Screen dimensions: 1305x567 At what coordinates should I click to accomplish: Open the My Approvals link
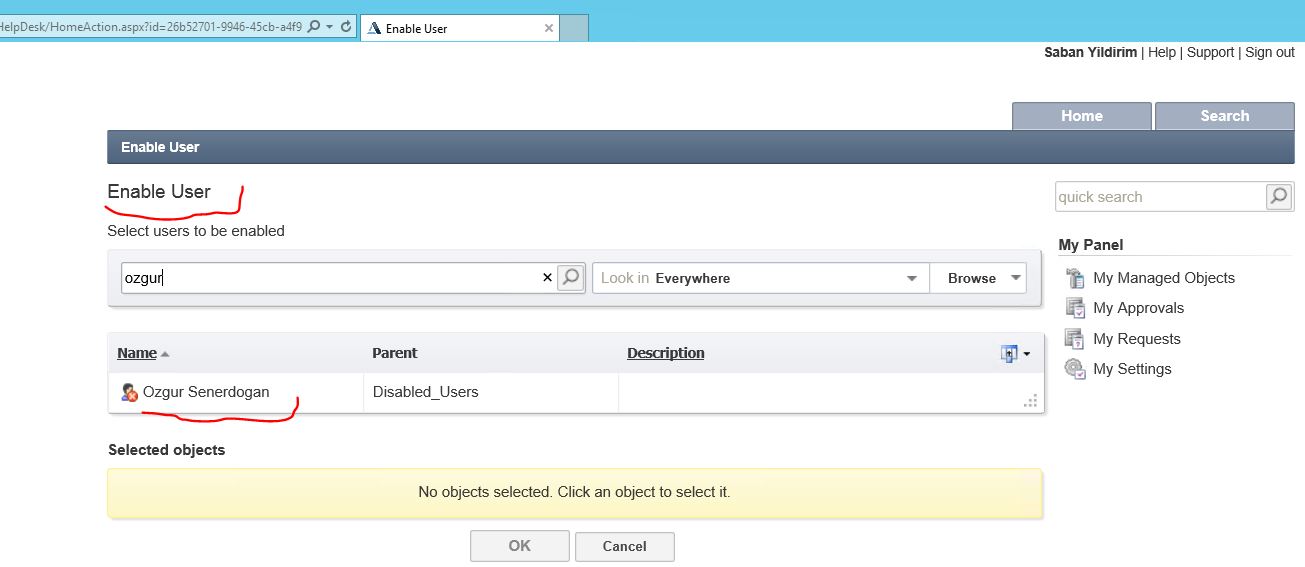1139,308
